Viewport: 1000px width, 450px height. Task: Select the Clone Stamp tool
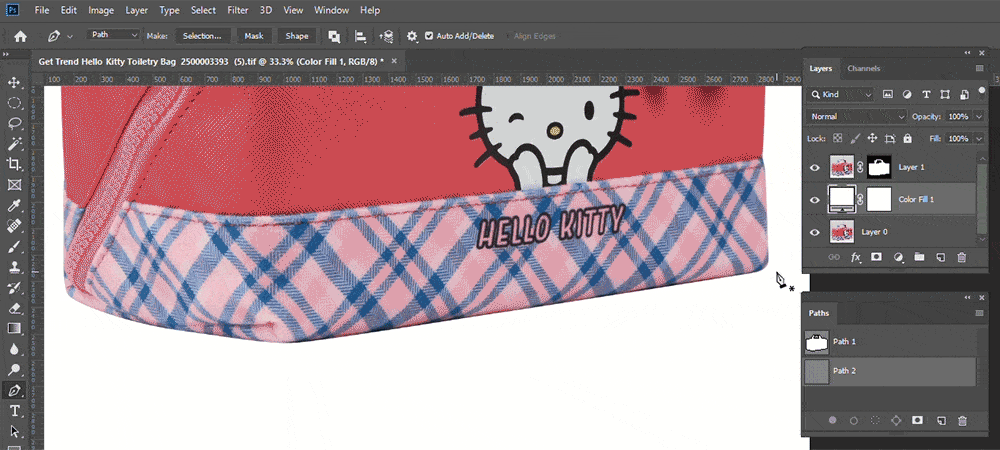pos(14,267)
